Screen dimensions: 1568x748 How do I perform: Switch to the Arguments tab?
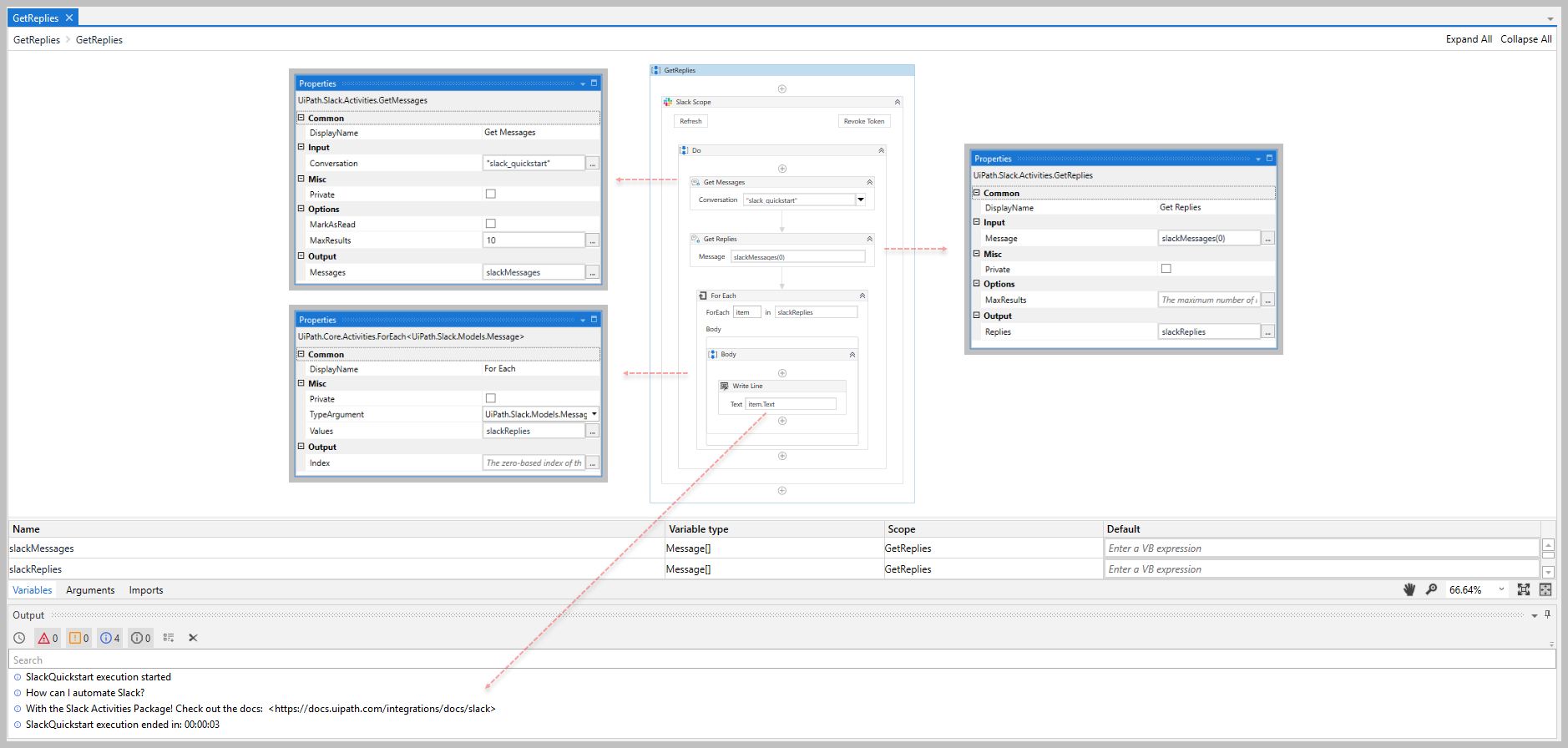point(90,590)
